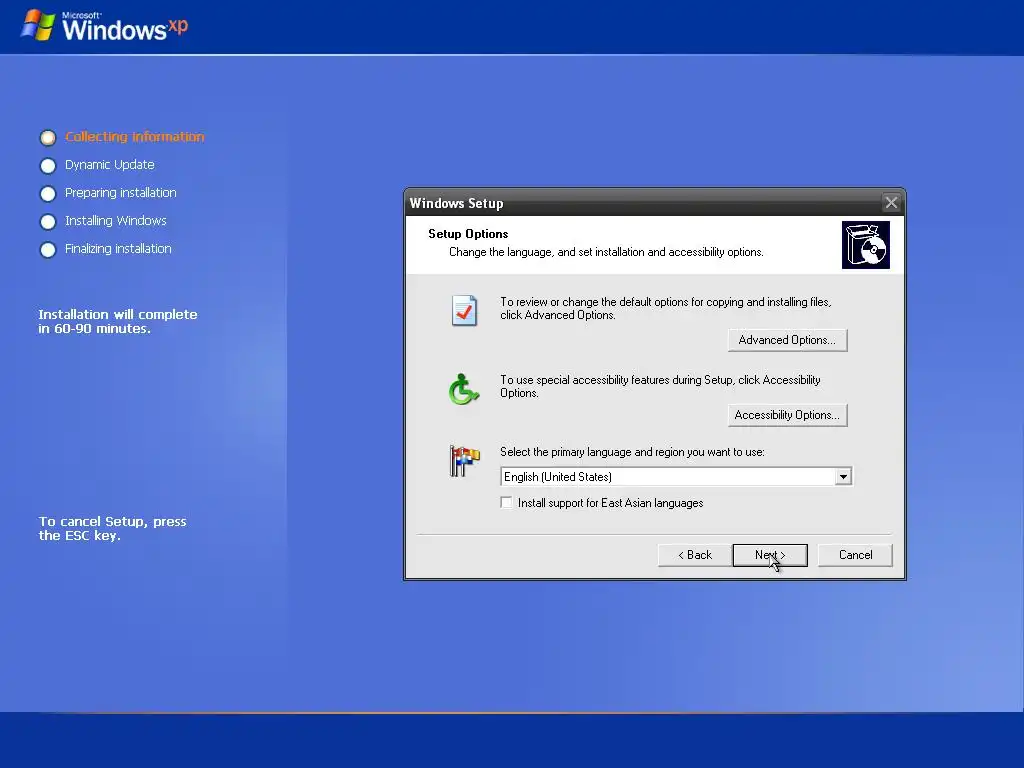Open Accessibility Options

(788, 415)
